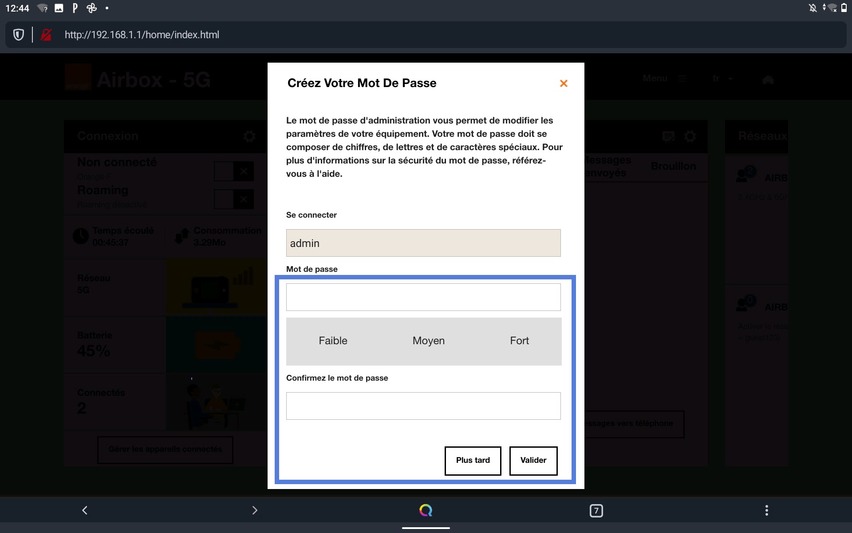Open the Connexion panel settings gear
The image size is (852, 533).
tap(249, 136)
